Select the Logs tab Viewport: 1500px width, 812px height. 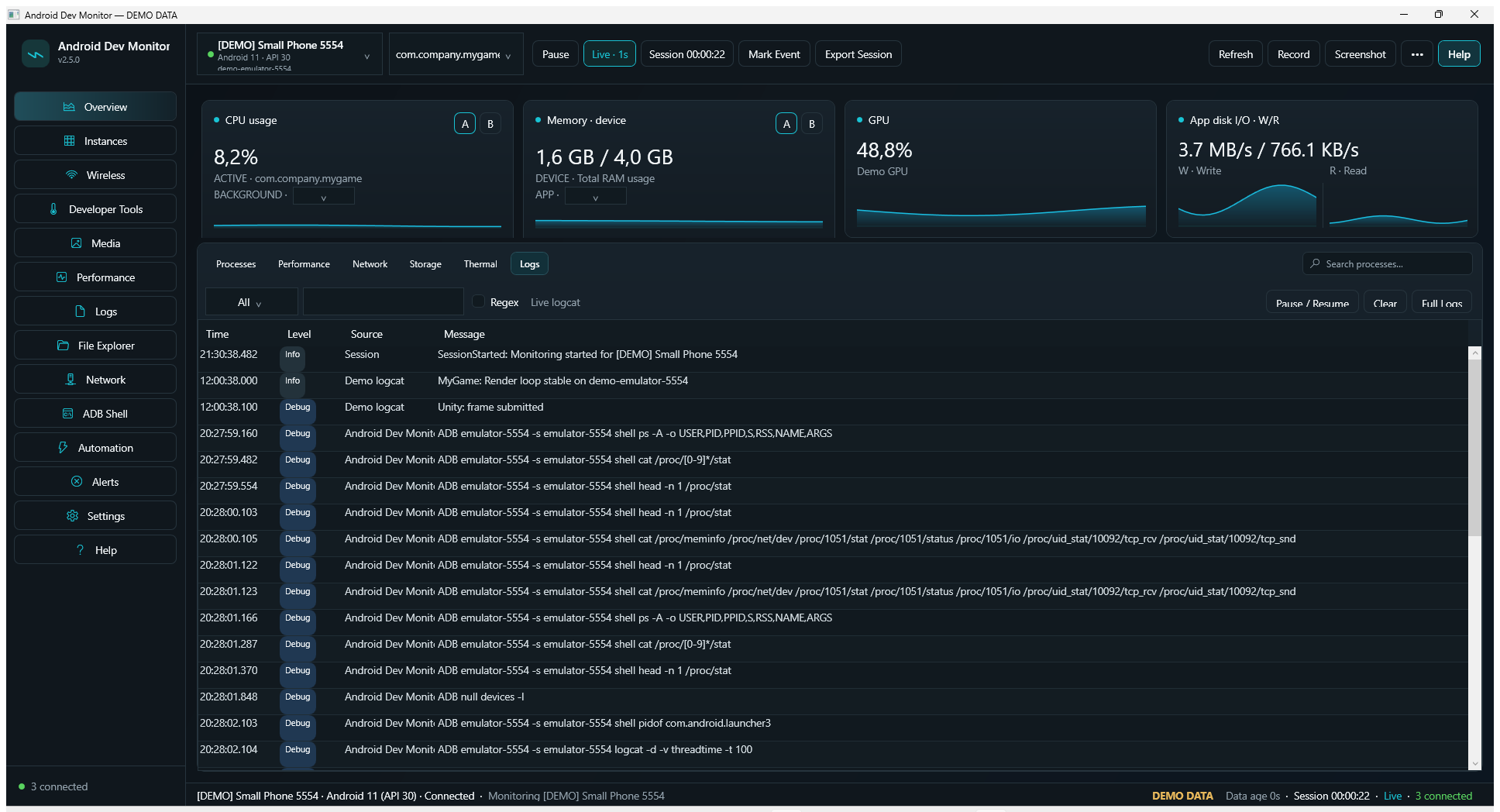[529, 264]
